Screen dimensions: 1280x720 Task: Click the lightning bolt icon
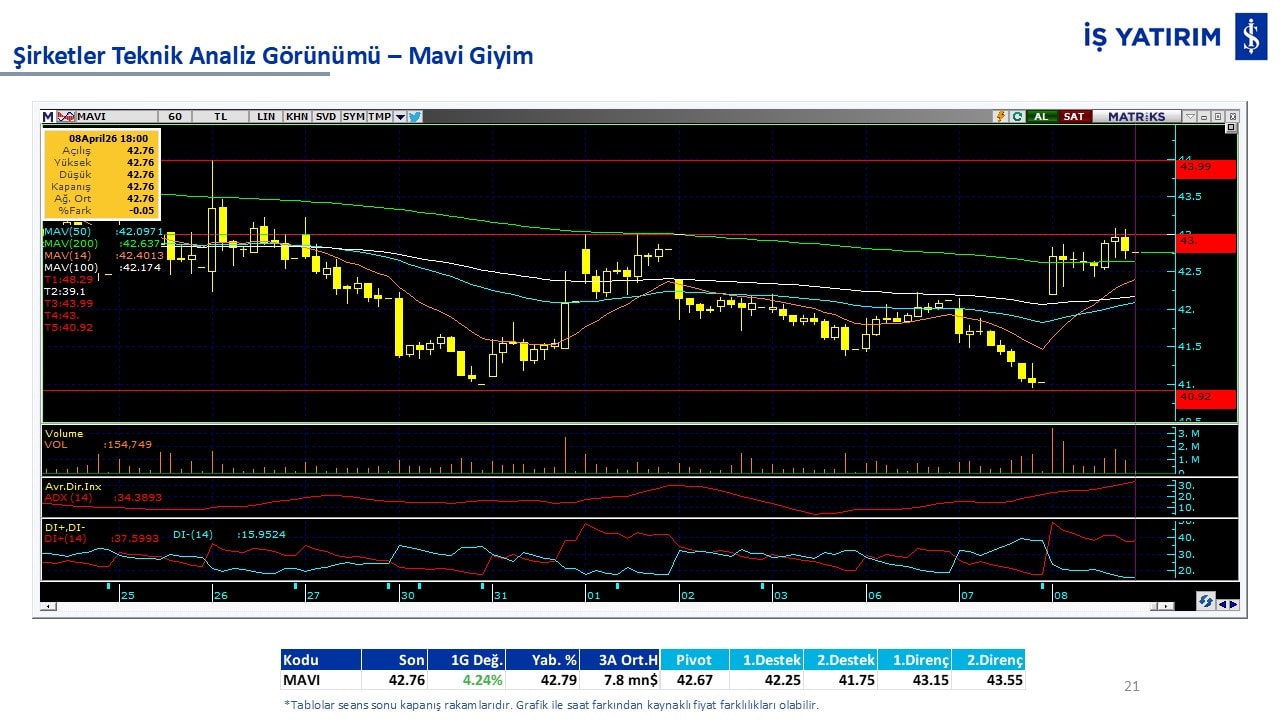click(x=999, y=117)
